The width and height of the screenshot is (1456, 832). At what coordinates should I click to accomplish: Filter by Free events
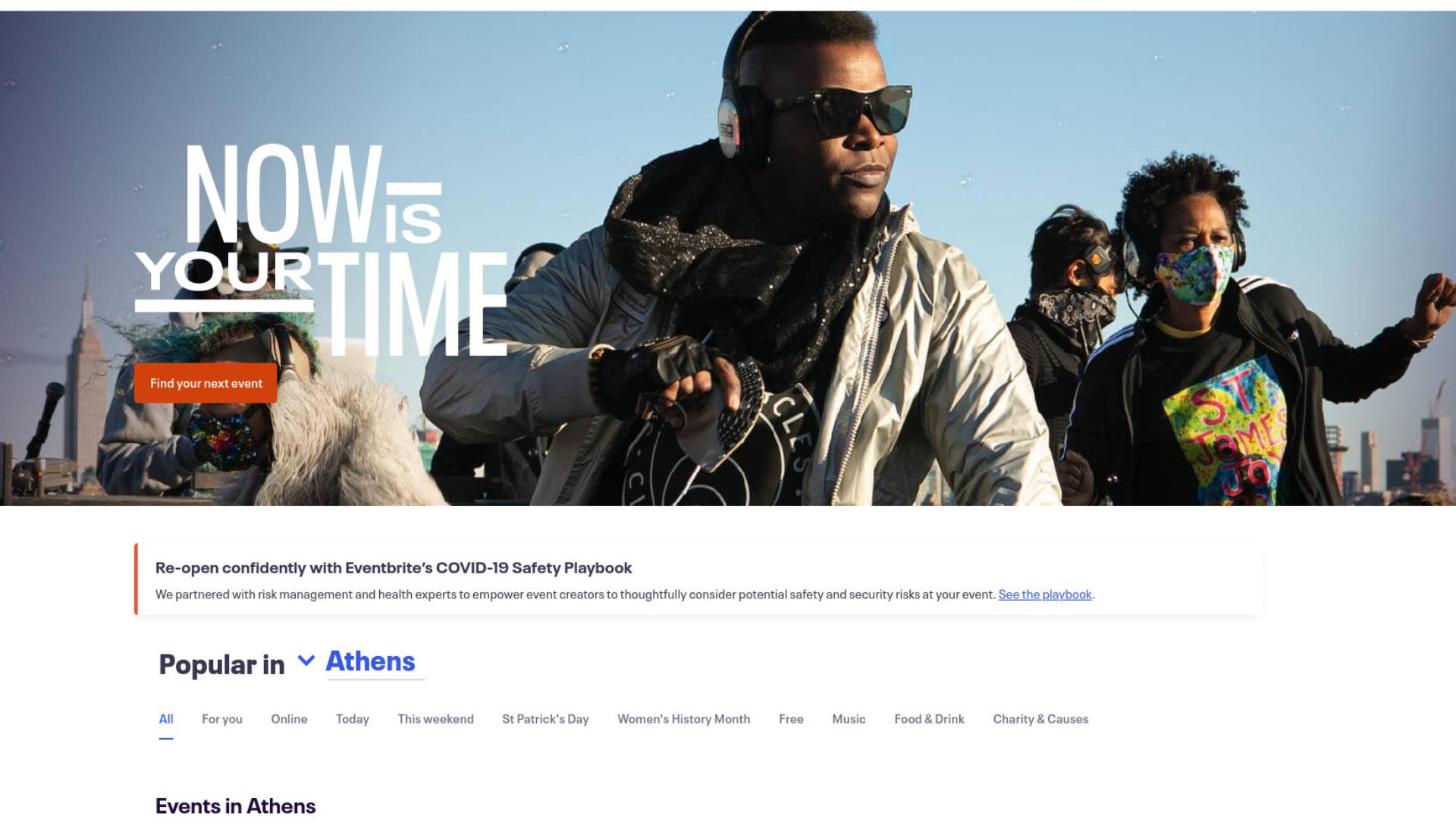pyautogui.click(x=791, y=719)
